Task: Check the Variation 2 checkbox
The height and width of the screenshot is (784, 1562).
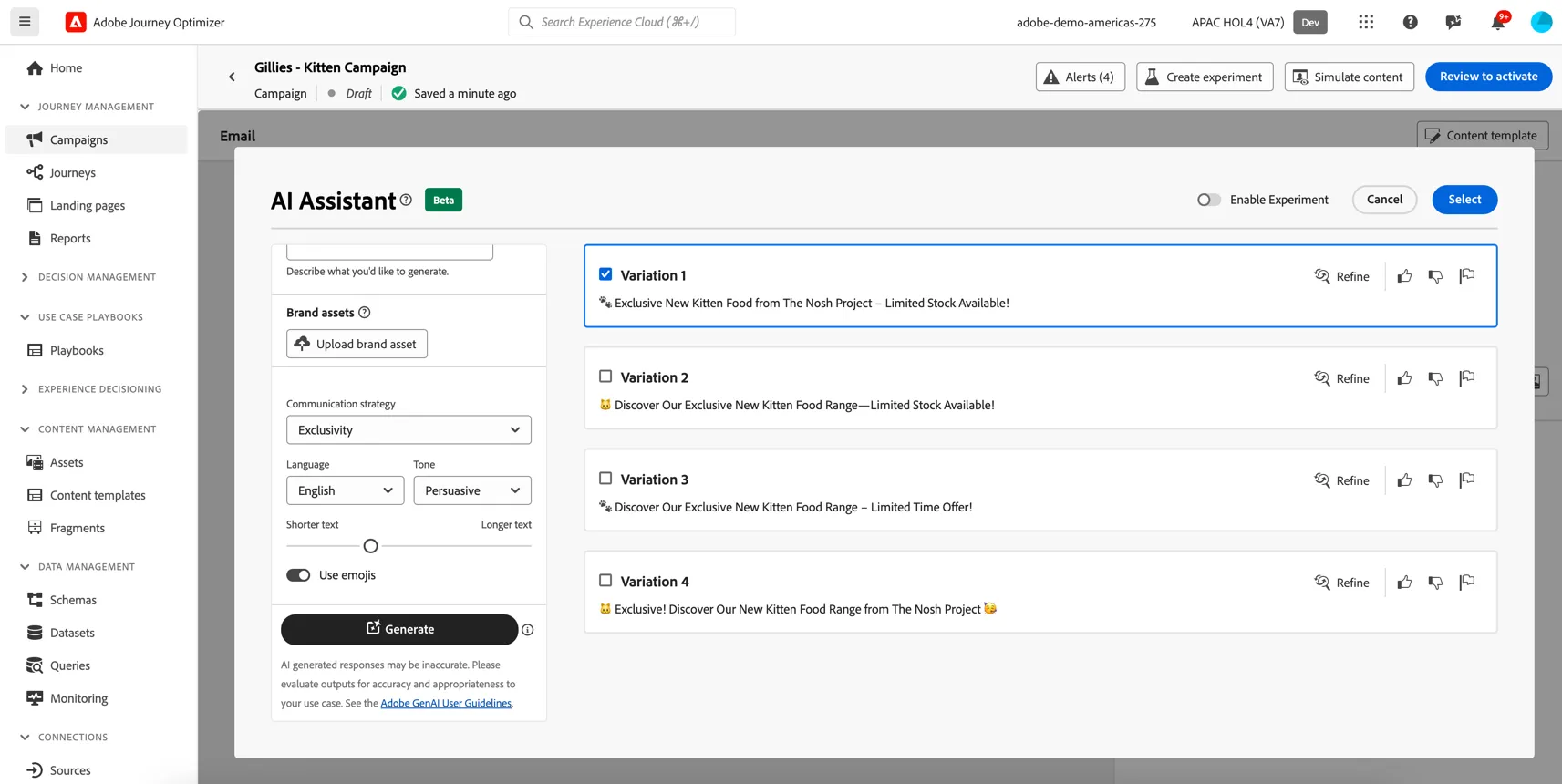Action: click(x=605, y=377)
